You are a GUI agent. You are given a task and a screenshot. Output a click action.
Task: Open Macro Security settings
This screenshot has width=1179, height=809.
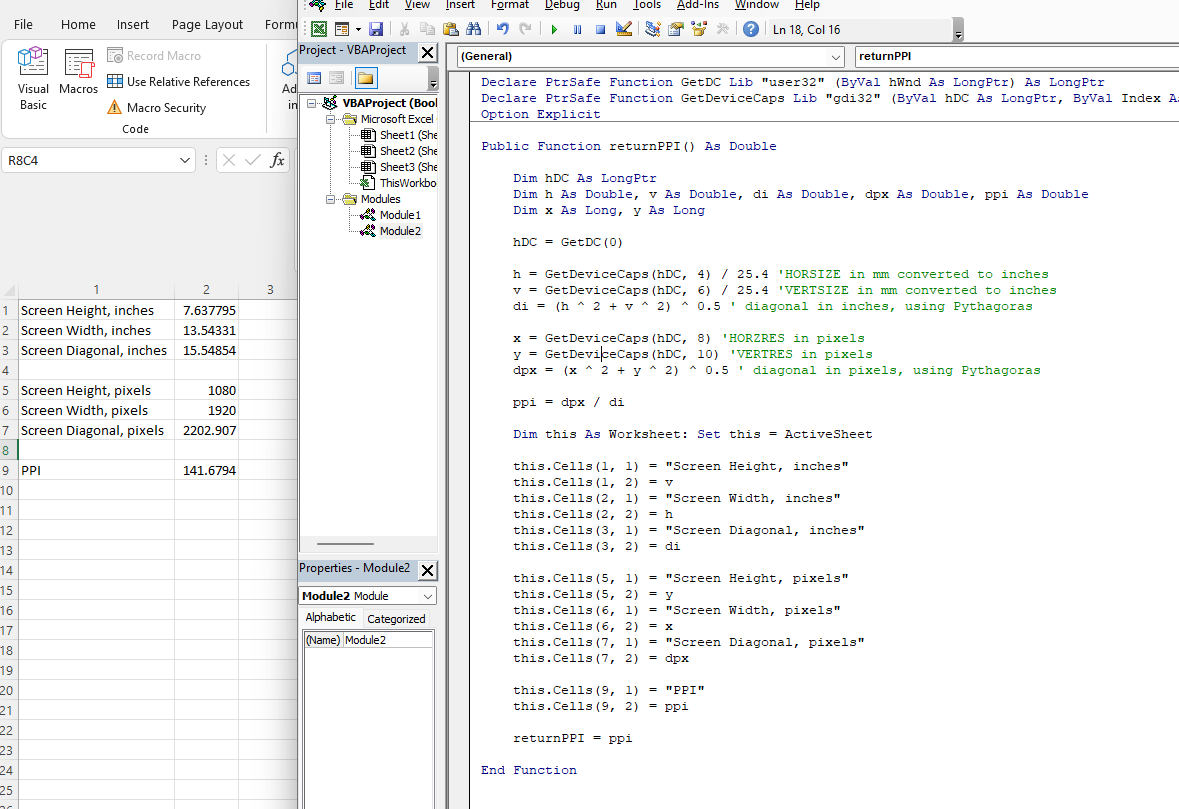(x=156, y=108)
